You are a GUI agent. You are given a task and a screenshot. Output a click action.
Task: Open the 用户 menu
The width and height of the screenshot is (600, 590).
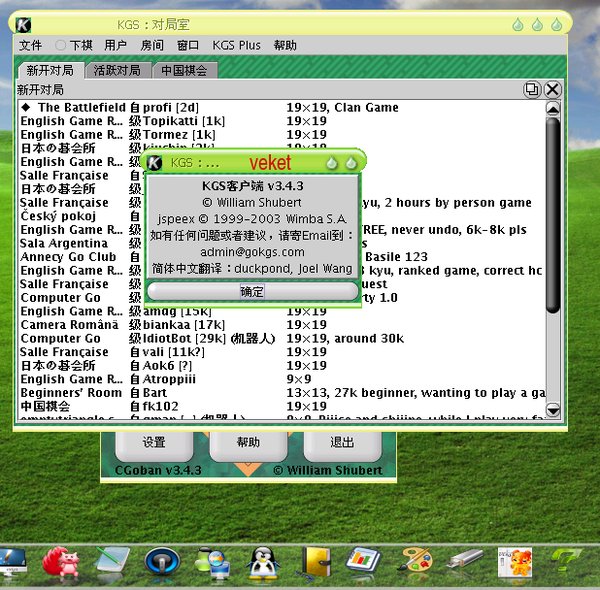click(115, 45)
